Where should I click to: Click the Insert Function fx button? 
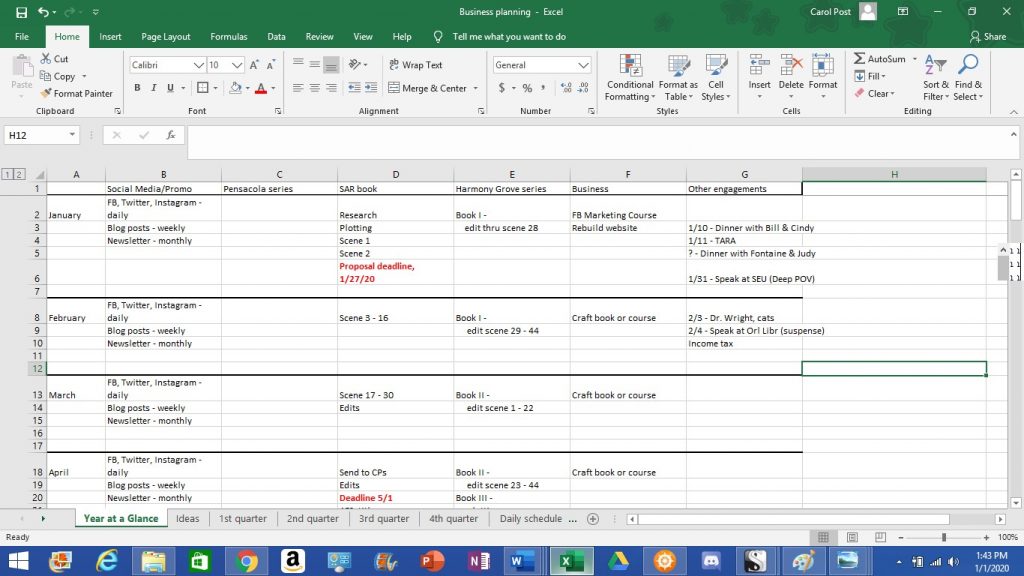170,135
